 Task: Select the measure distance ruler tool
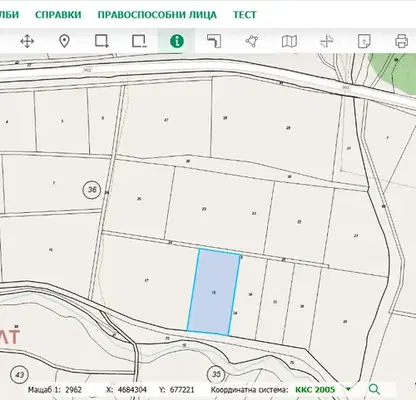pyautogui.click(x=214, y=42)
